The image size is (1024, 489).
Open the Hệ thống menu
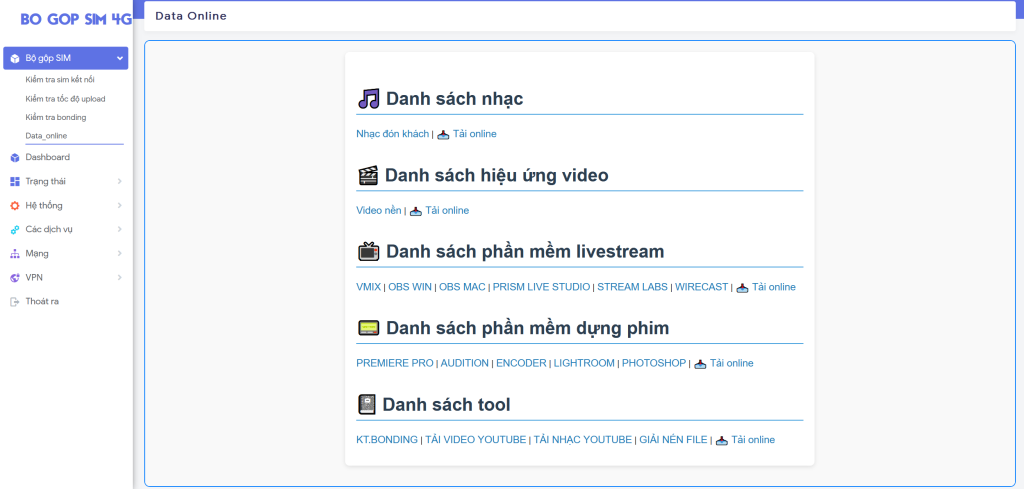(x=44, y=206)
